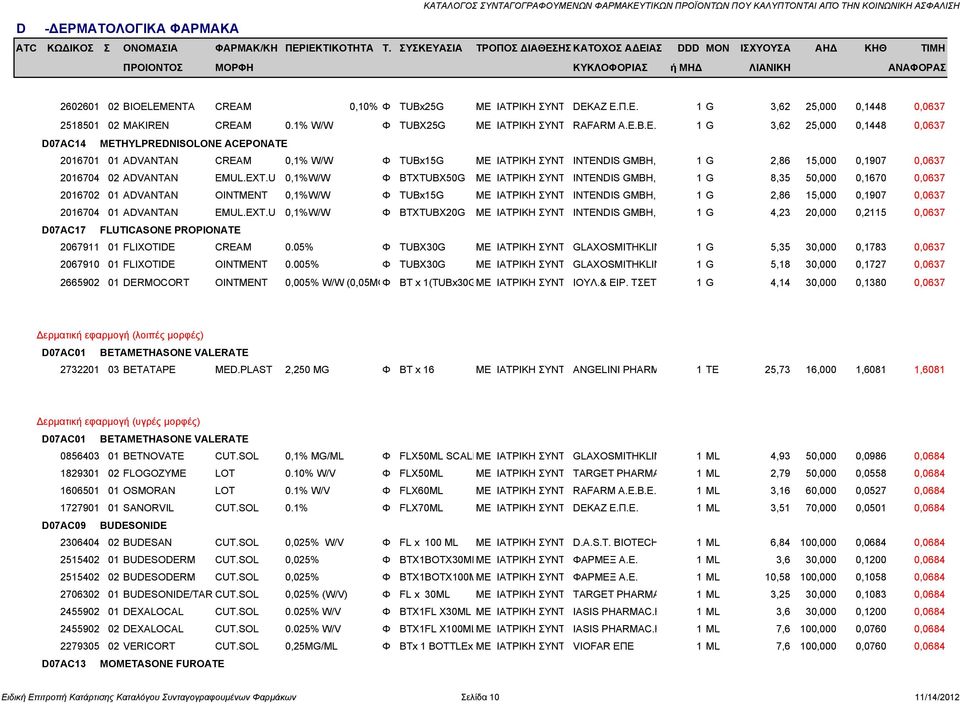The image size is (960, 704).
Task: Select the product name DERMOCORT
Action: pyautogui.click(x=156, y=283)
